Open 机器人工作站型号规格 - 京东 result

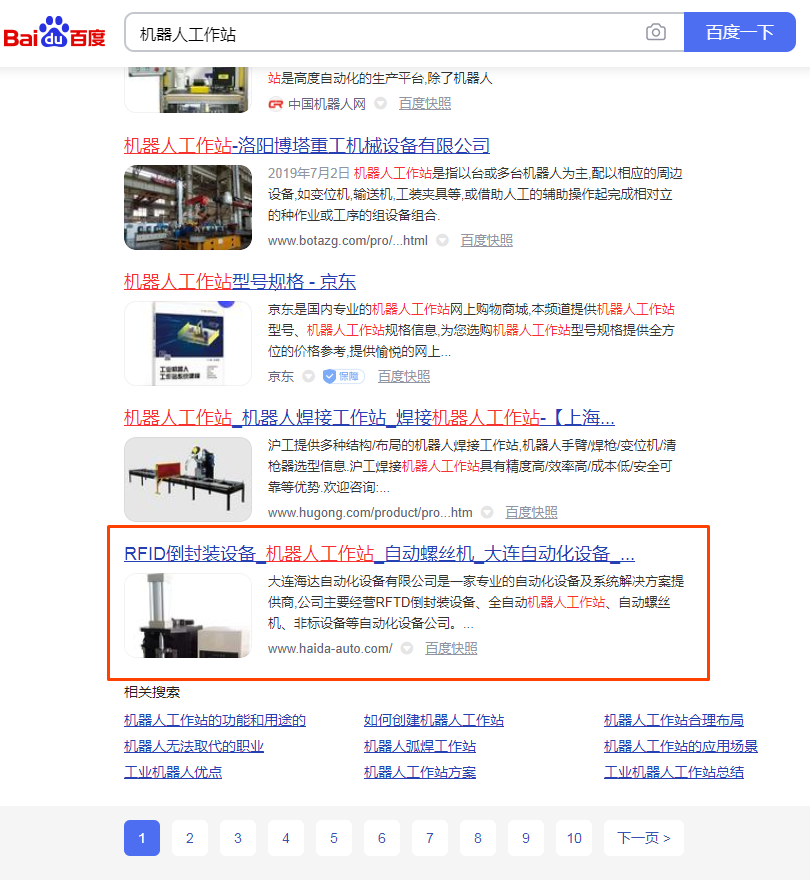click(x=240, y=282)
